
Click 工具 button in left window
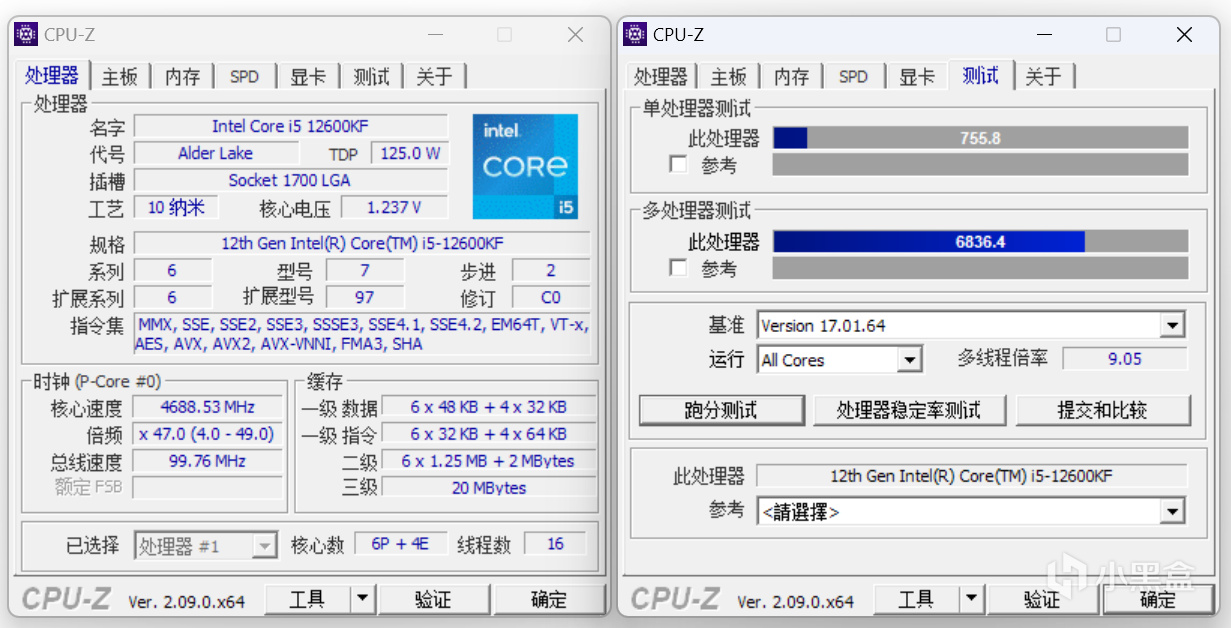coord(307,599)
